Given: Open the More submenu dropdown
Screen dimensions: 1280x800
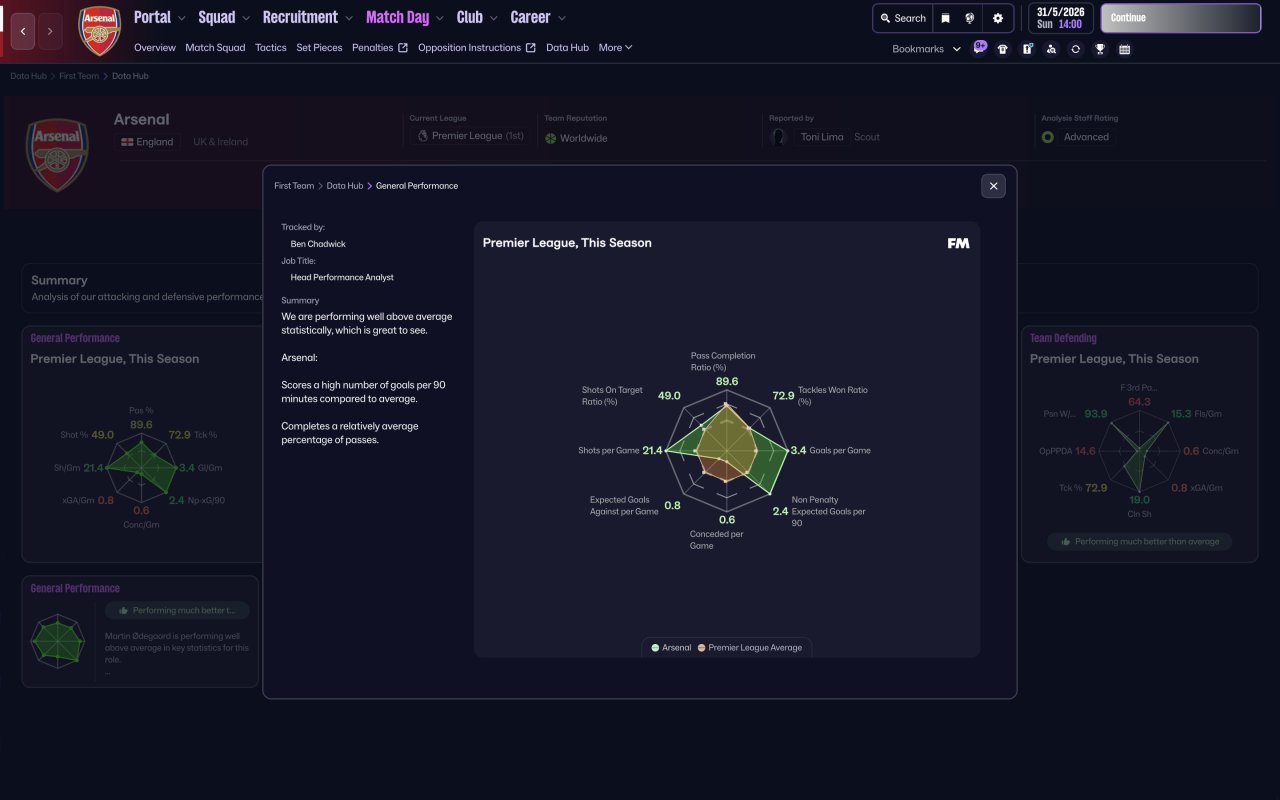Looking at the screenshot, I should point(616,48).
